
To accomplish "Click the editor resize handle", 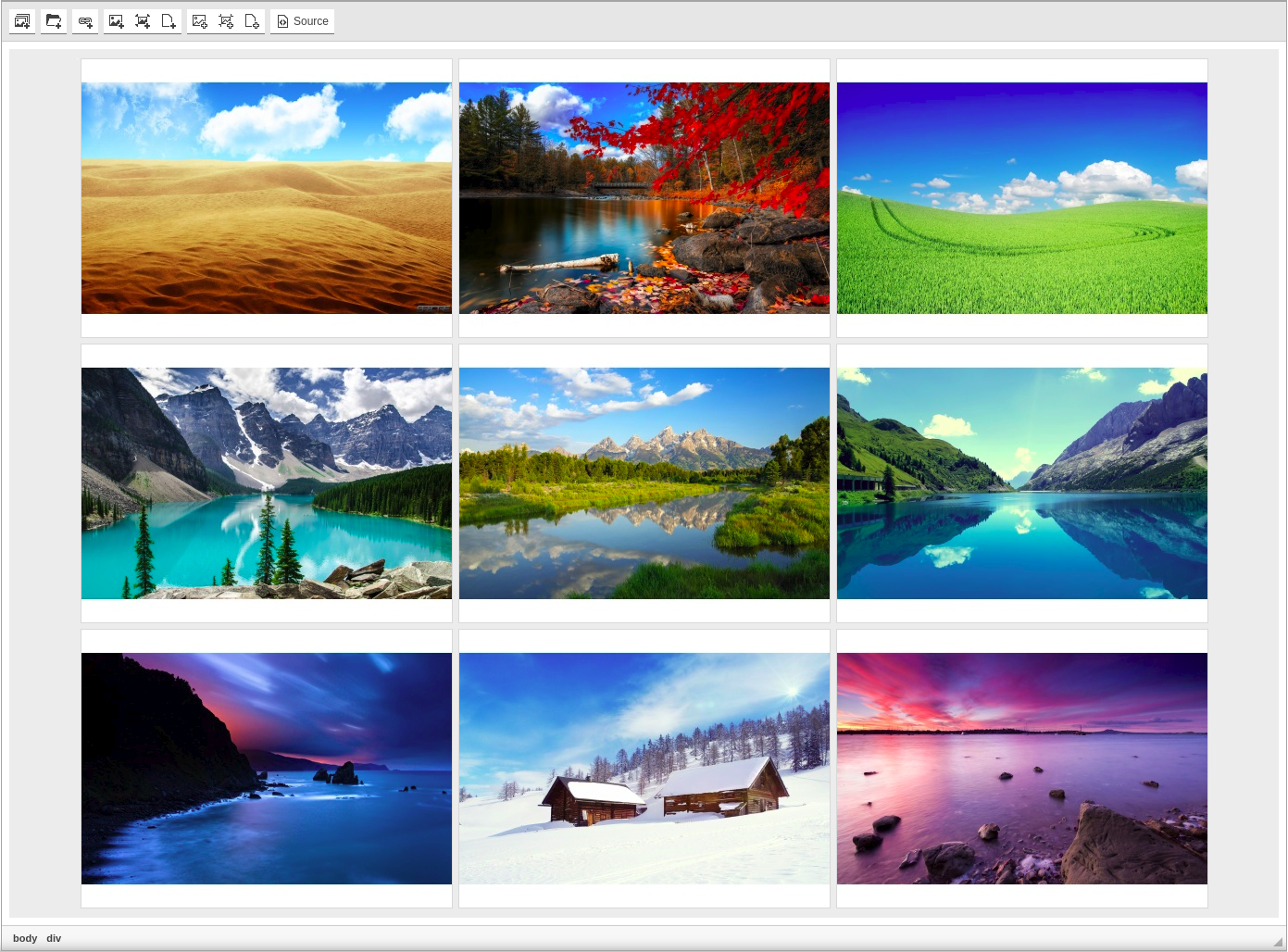I will [x=1277, y=941].
